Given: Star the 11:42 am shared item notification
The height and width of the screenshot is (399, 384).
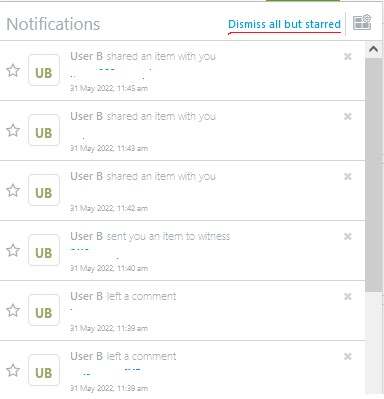Looking at the screenshot, I should pyautogui.click(x=13, y=190).
